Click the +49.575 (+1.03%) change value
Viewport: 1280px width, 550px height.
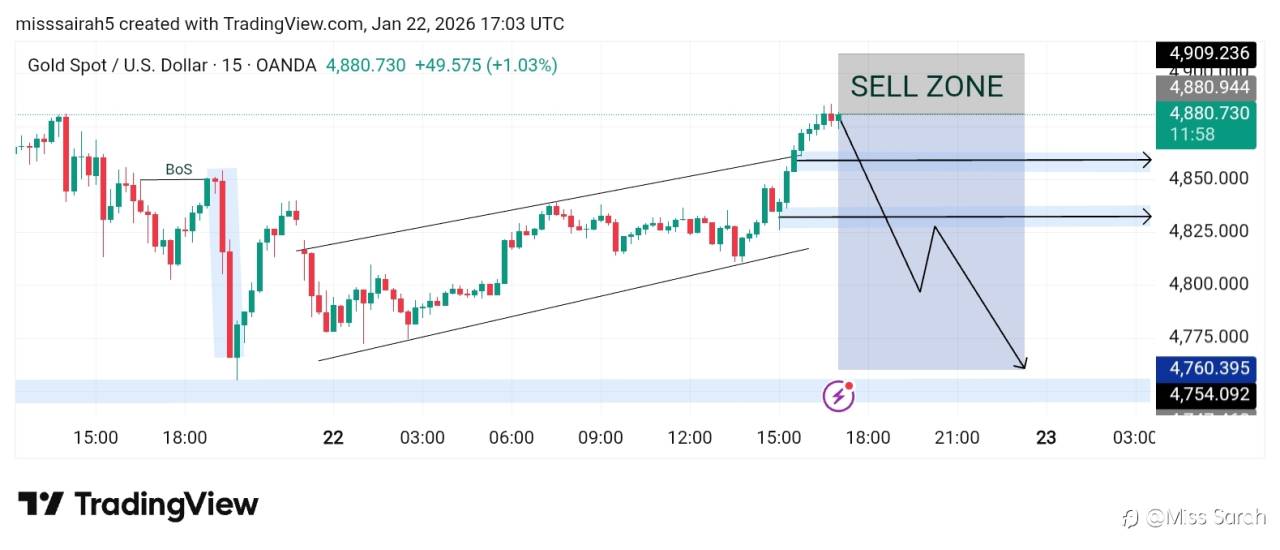click(x=486, y=65)
